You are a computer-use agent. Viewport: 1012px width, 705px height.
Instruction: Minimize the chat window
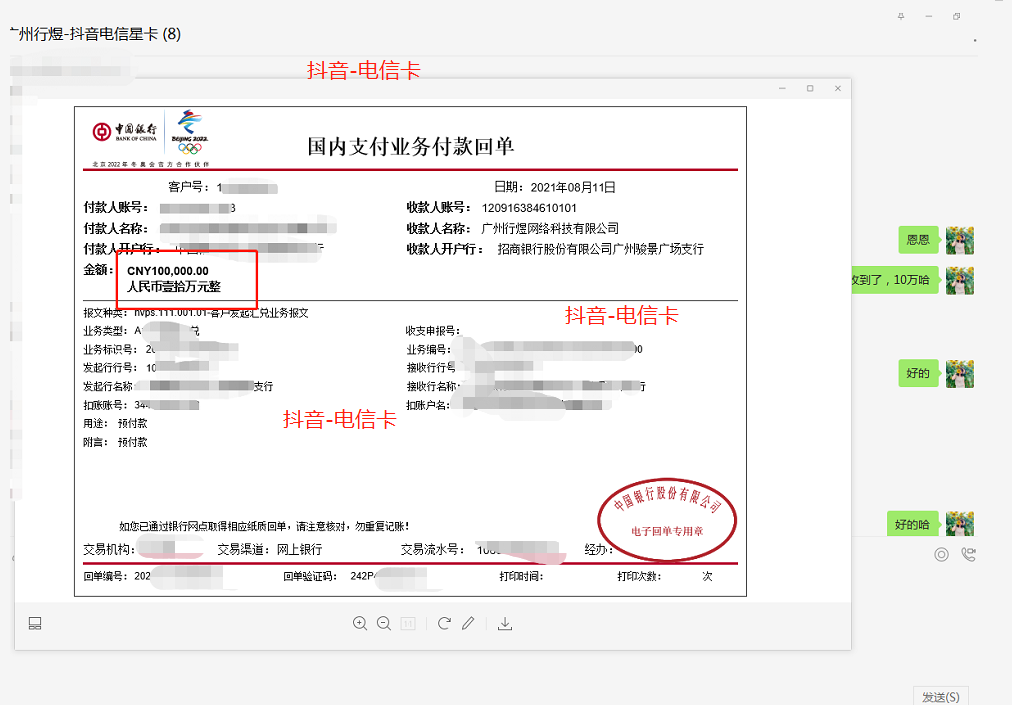coord(929,16)
